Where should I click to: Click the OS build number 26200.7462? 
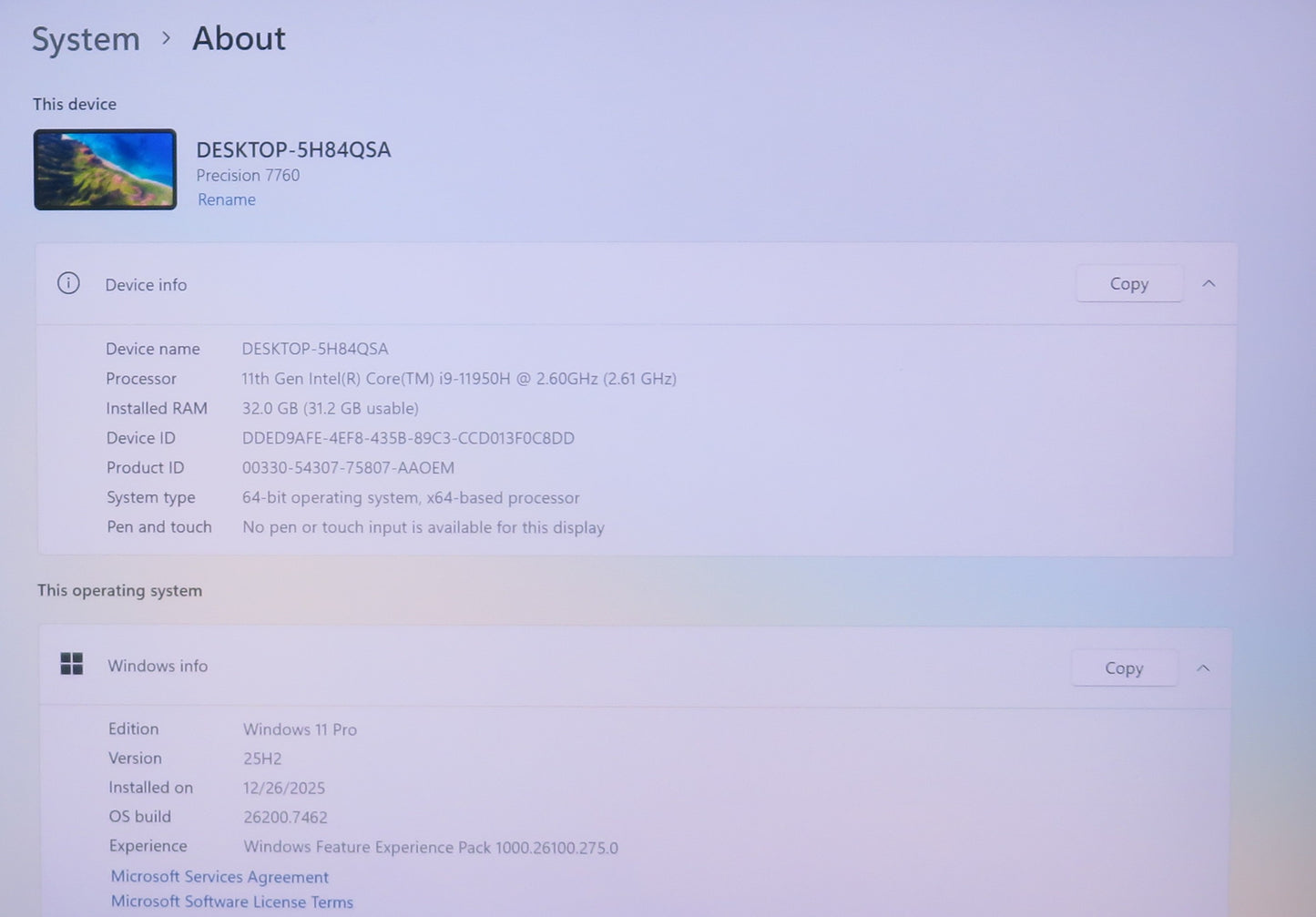(285, 817)
